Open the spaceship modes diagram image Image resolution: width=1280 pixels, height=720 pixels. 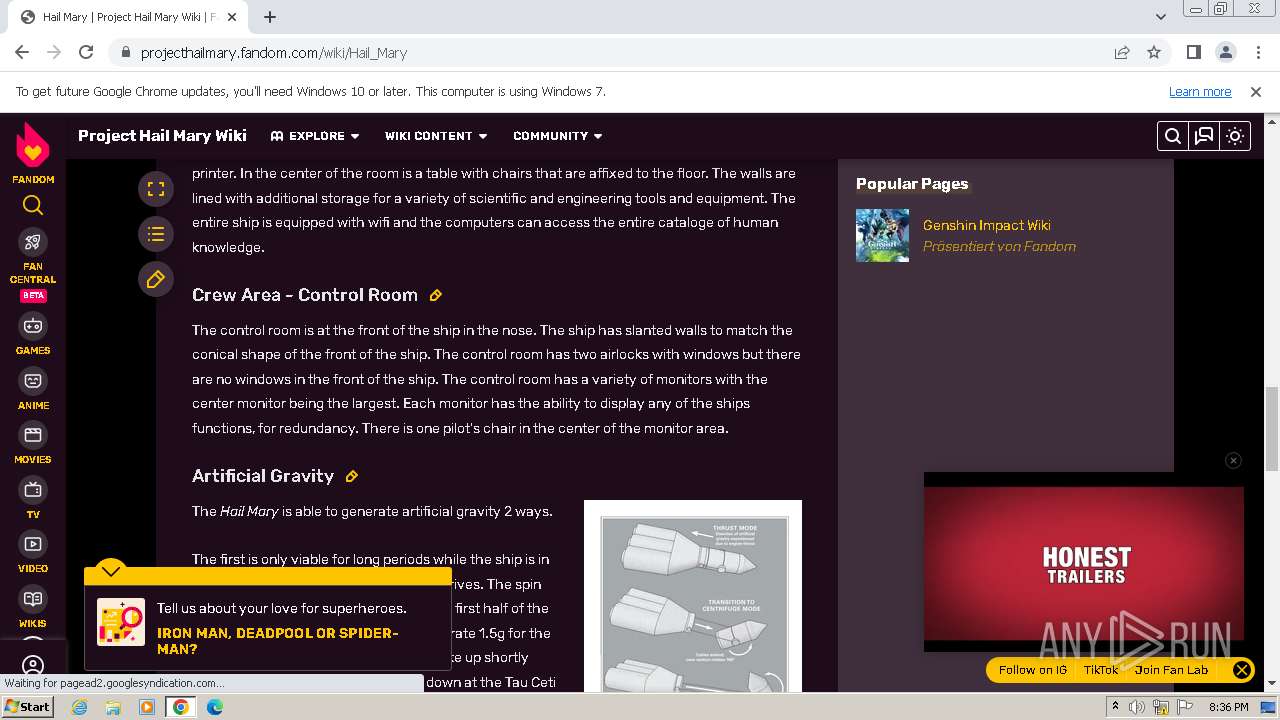pyautogui.click(x=693, y=596)
